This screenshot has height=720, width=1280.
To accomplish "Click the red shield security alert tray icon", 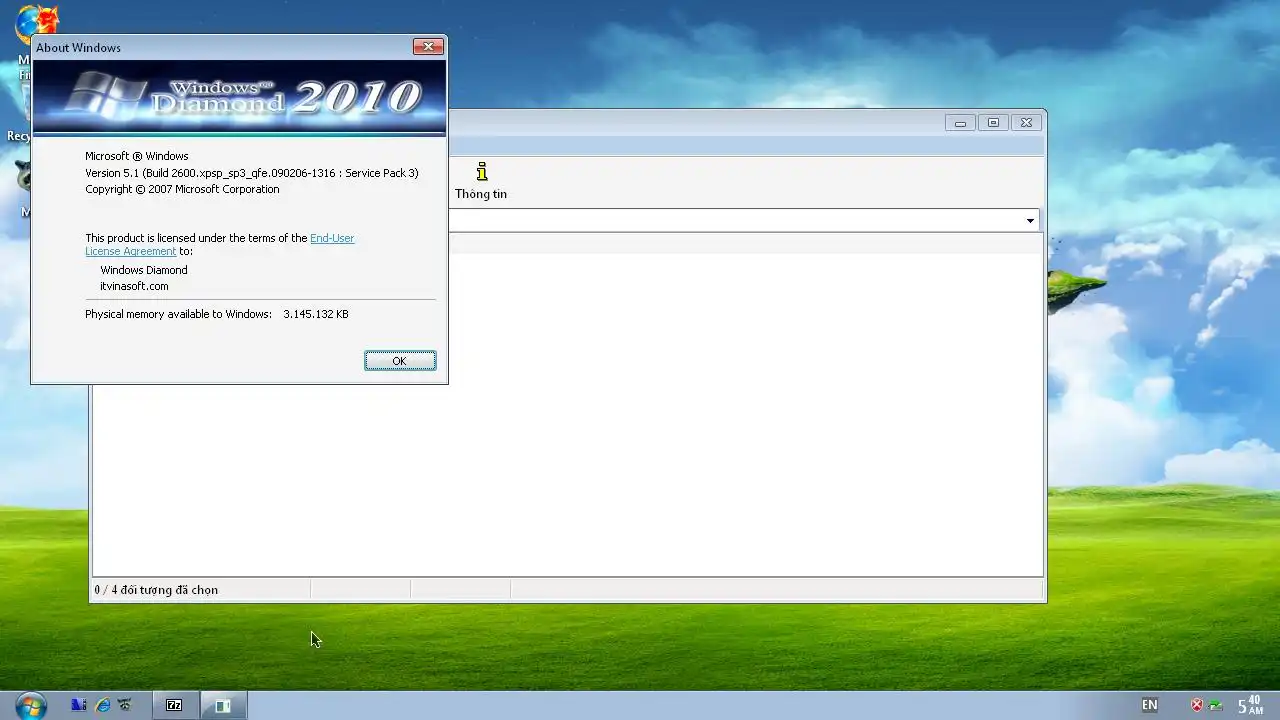I will [1197, 705].
